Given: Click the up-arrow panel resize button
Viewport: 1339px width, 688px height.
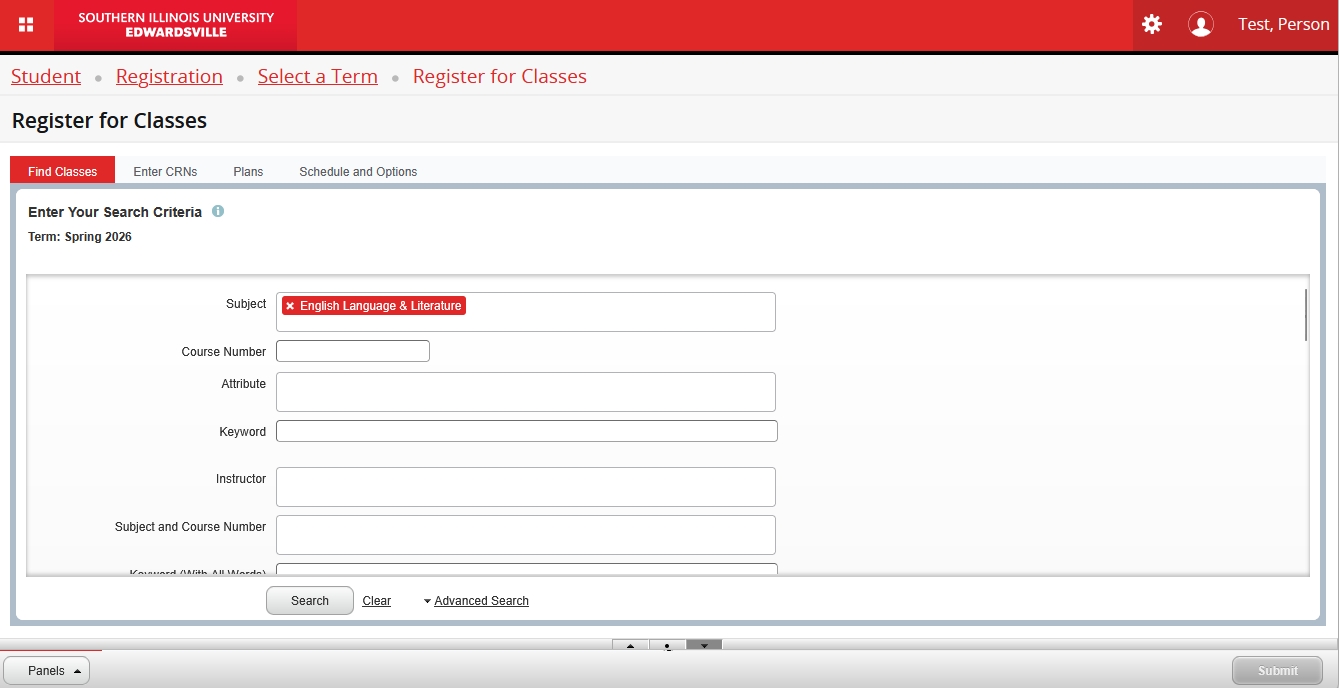Looking at the screenshot, I should pyautogui.click(x=630, y=645).
